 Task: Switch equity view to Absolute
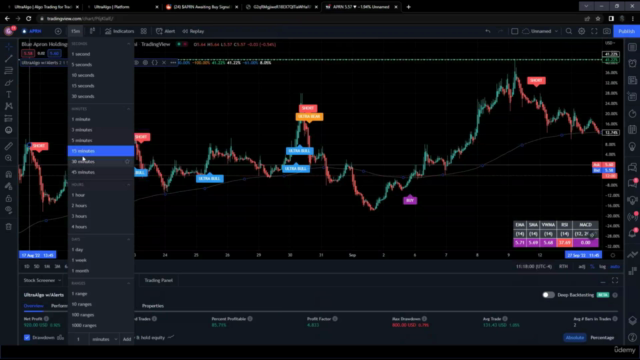pyautogui.click(x=575, y=338)
